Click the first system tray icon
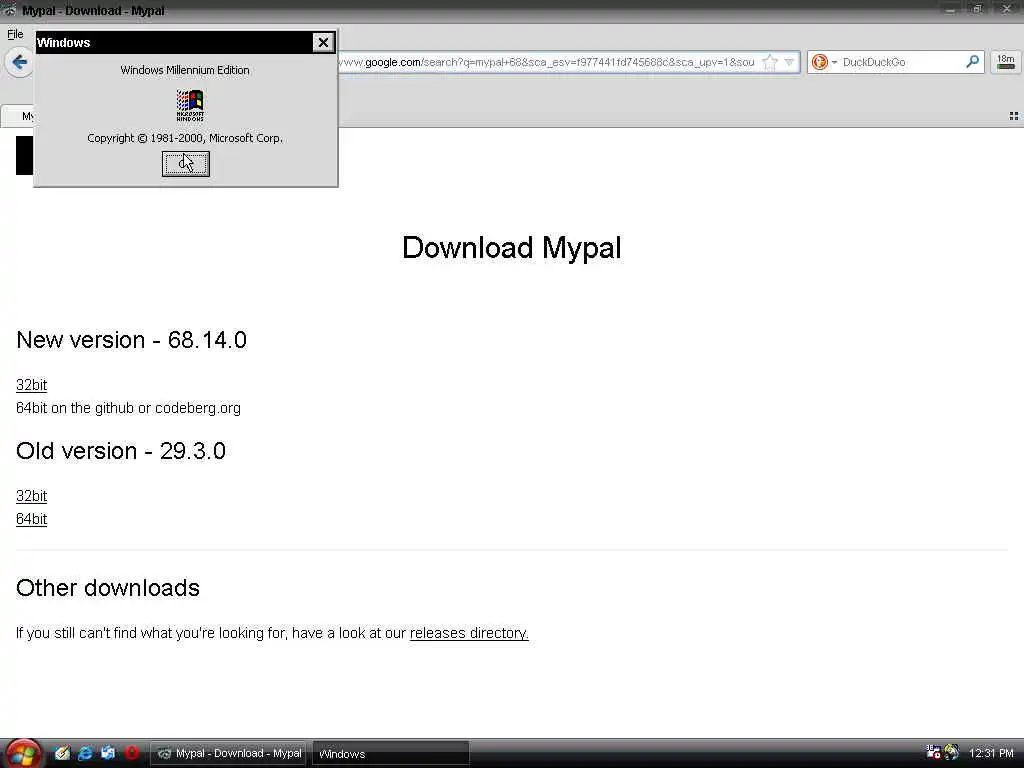 [933, 752]
